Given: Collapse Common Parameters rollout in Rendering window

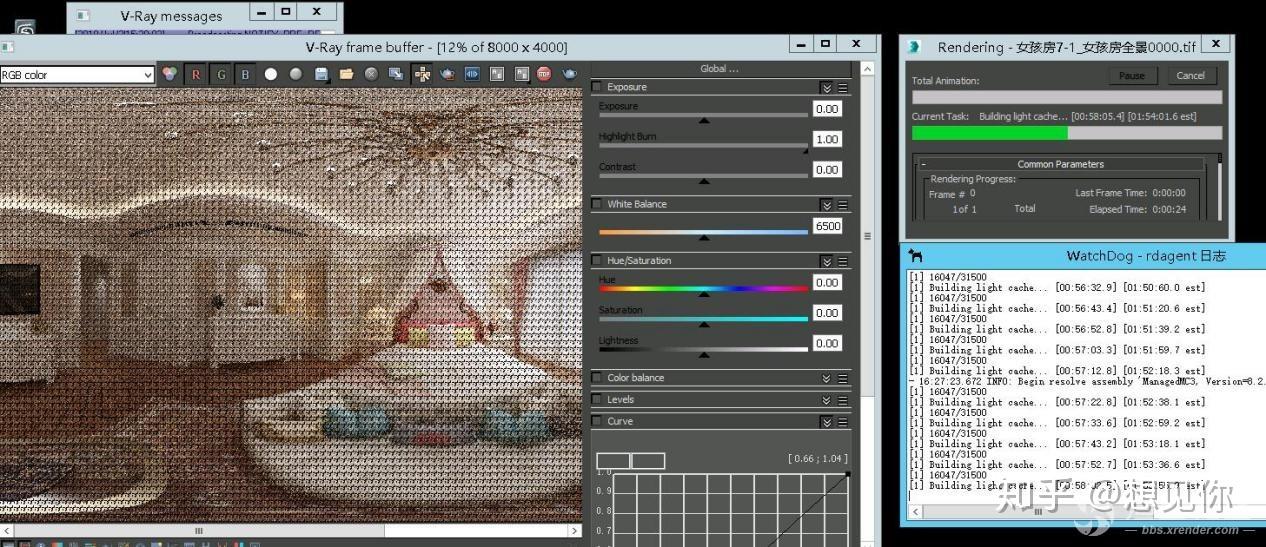Looking at the screenshot, I should tap(1061, 164).
